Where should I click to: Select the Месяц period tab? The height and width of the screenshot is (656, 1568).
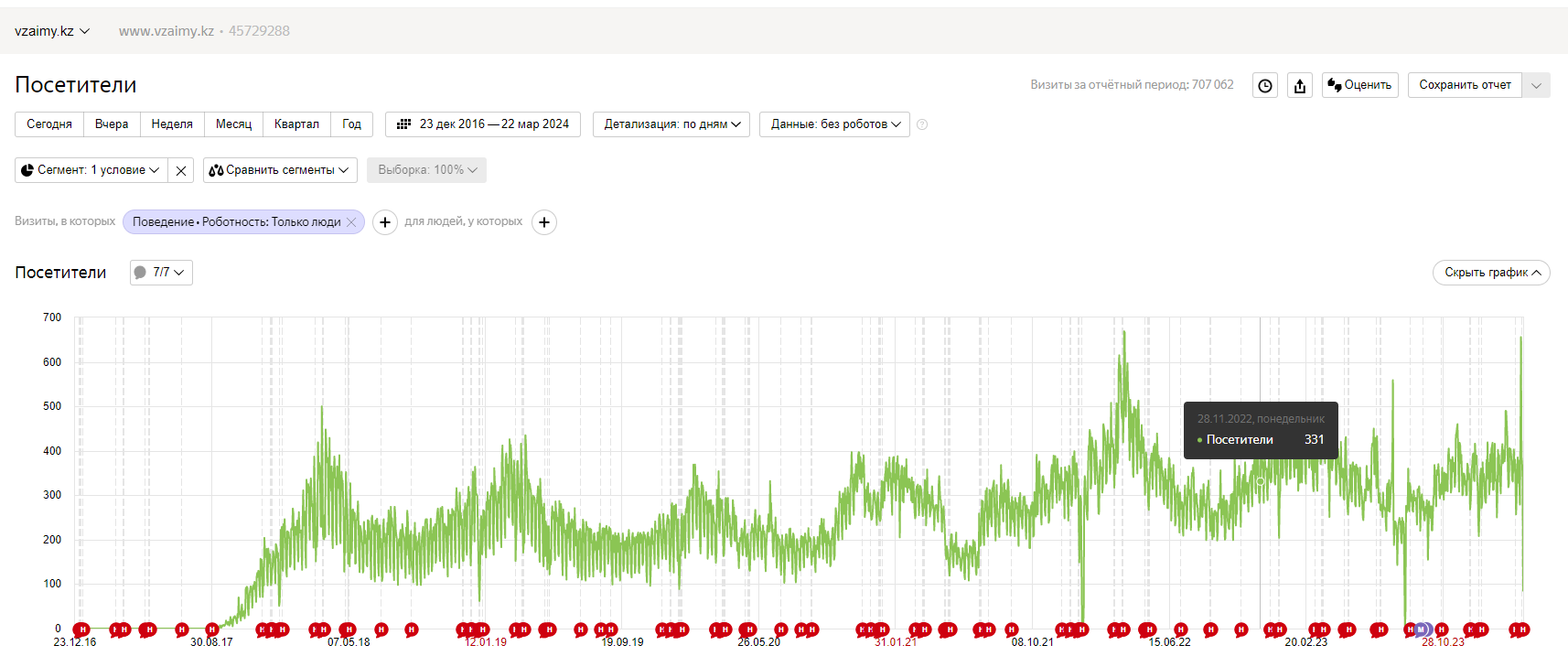coord(233,124)
